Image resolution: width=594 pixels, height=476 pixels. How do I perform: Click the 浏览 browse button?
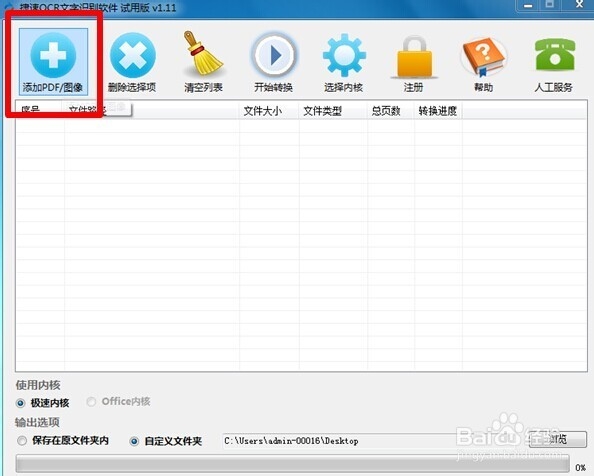pyautogui.click(x=558, y=439)
